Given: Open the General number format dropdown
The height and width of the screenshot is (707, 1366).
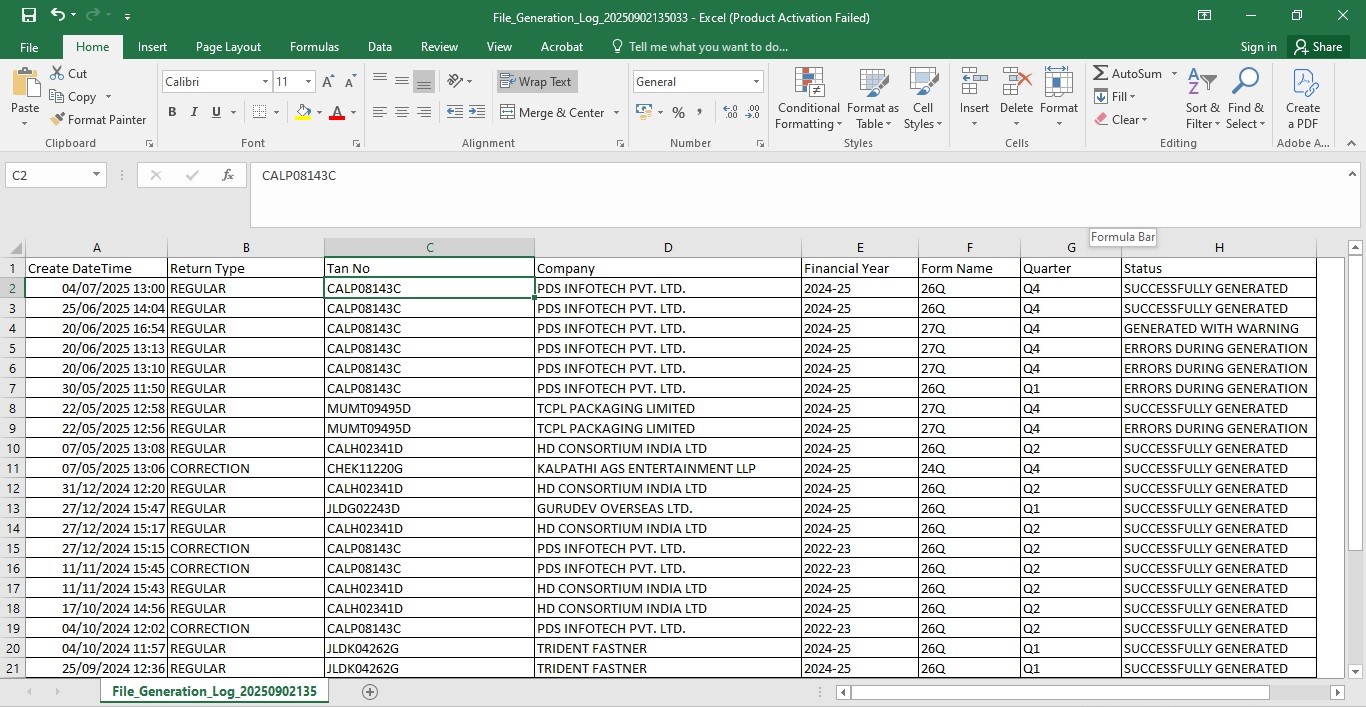Looking at the screenshot, I should [756, 82].
